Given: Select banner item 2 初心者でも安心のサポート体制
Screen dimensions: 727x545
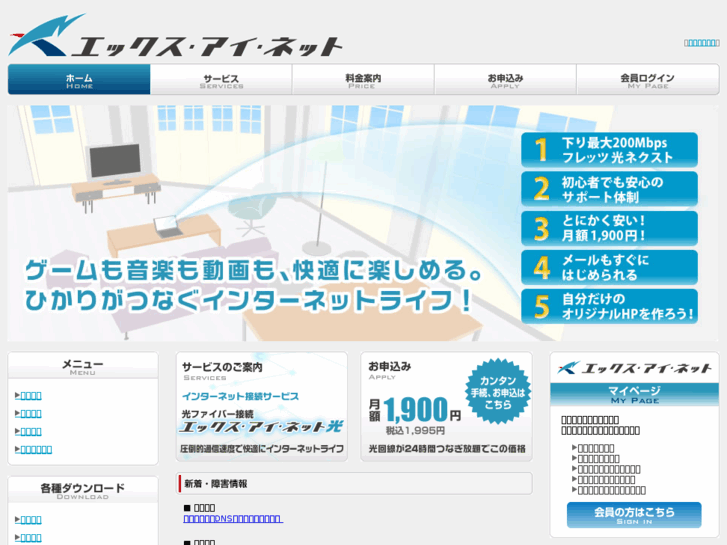Looking at the screenshot, I should pyautogui.click(x=609, y=189).
